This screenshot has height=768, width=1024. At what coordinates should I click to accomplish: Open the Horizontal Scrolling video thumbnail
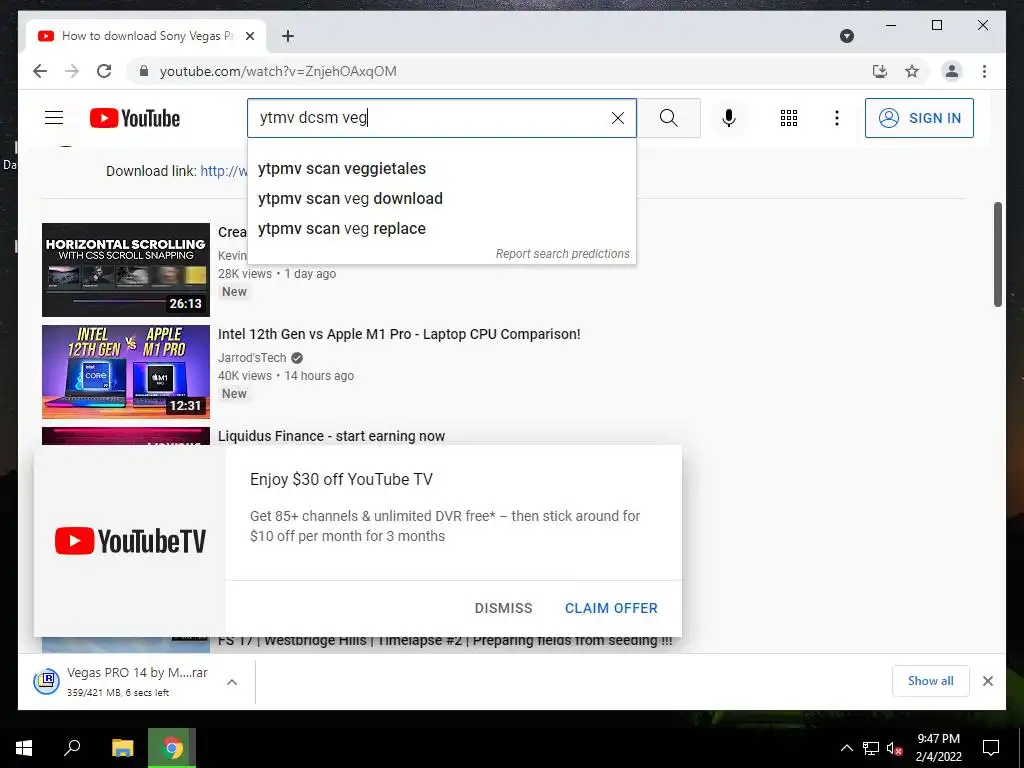[x=125, y=270]
